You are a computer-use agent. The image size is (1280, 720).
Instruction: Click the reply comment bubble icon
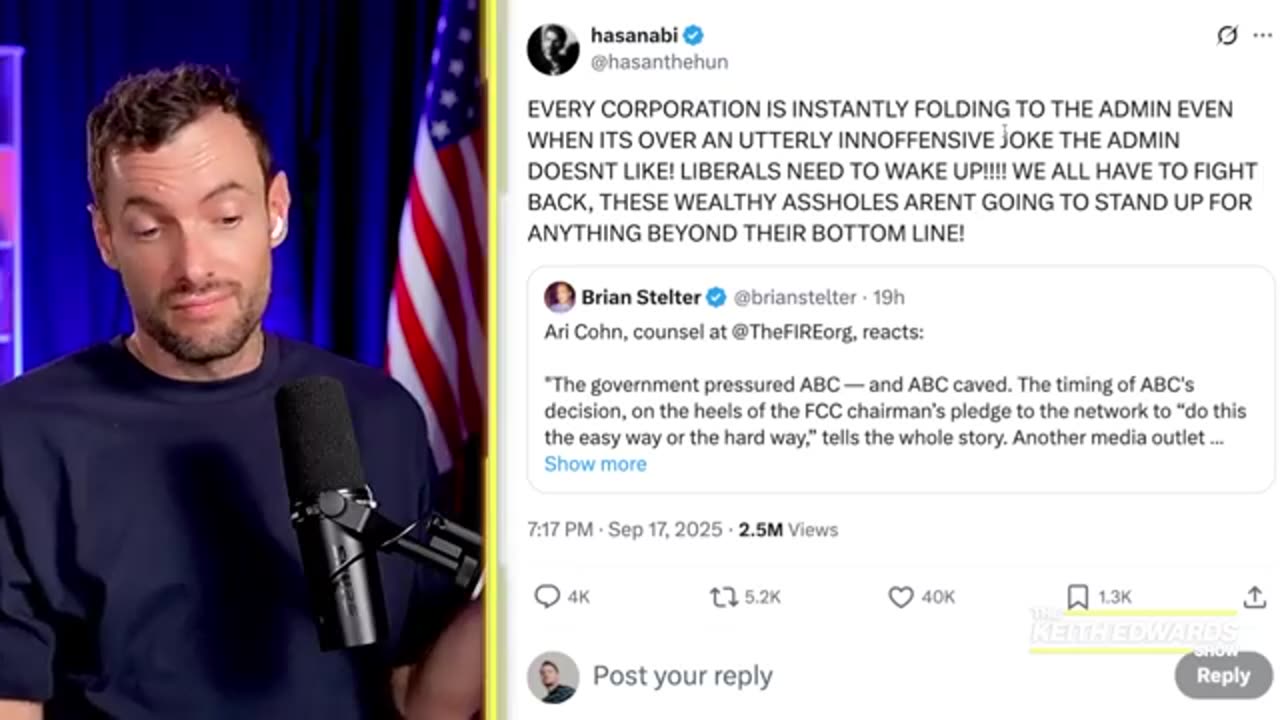[547, 597]
